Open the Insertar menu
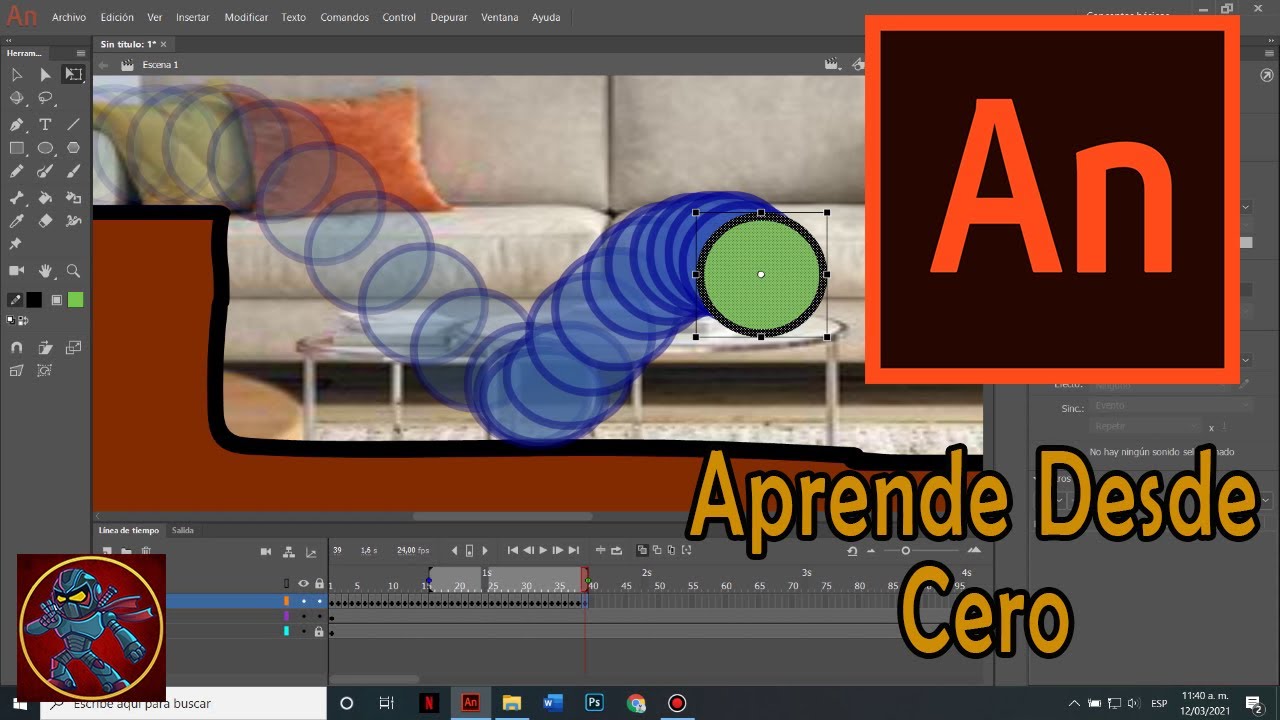The image size is (1280, 720). [193, 17]
